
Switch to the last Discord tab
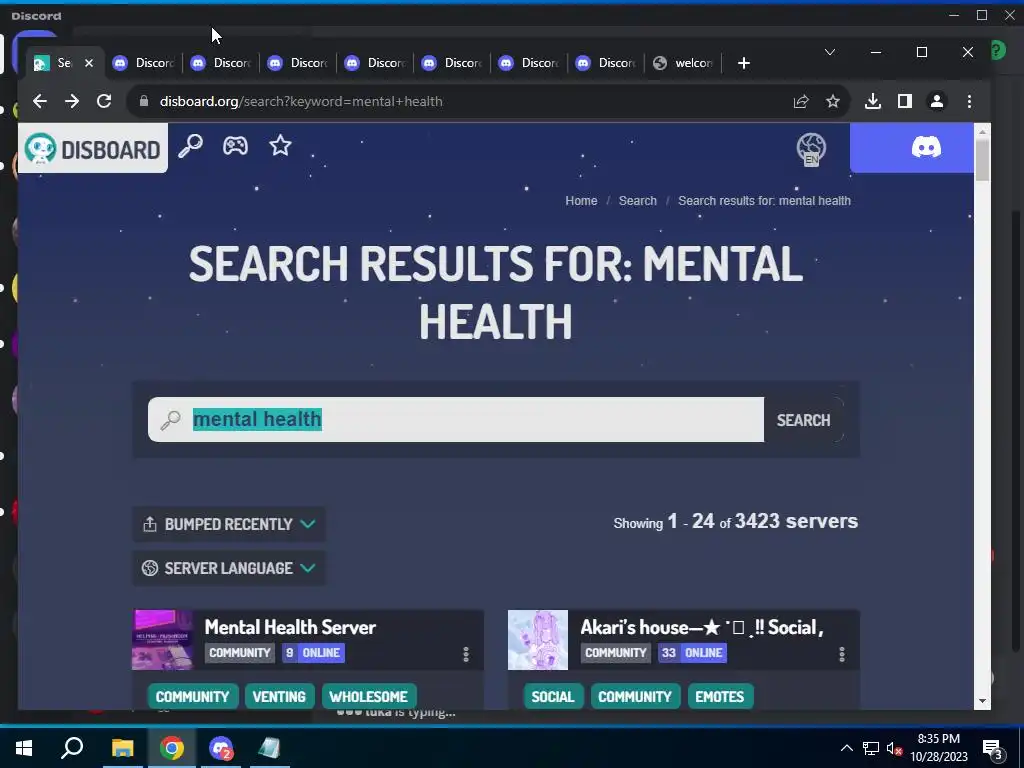607,63
